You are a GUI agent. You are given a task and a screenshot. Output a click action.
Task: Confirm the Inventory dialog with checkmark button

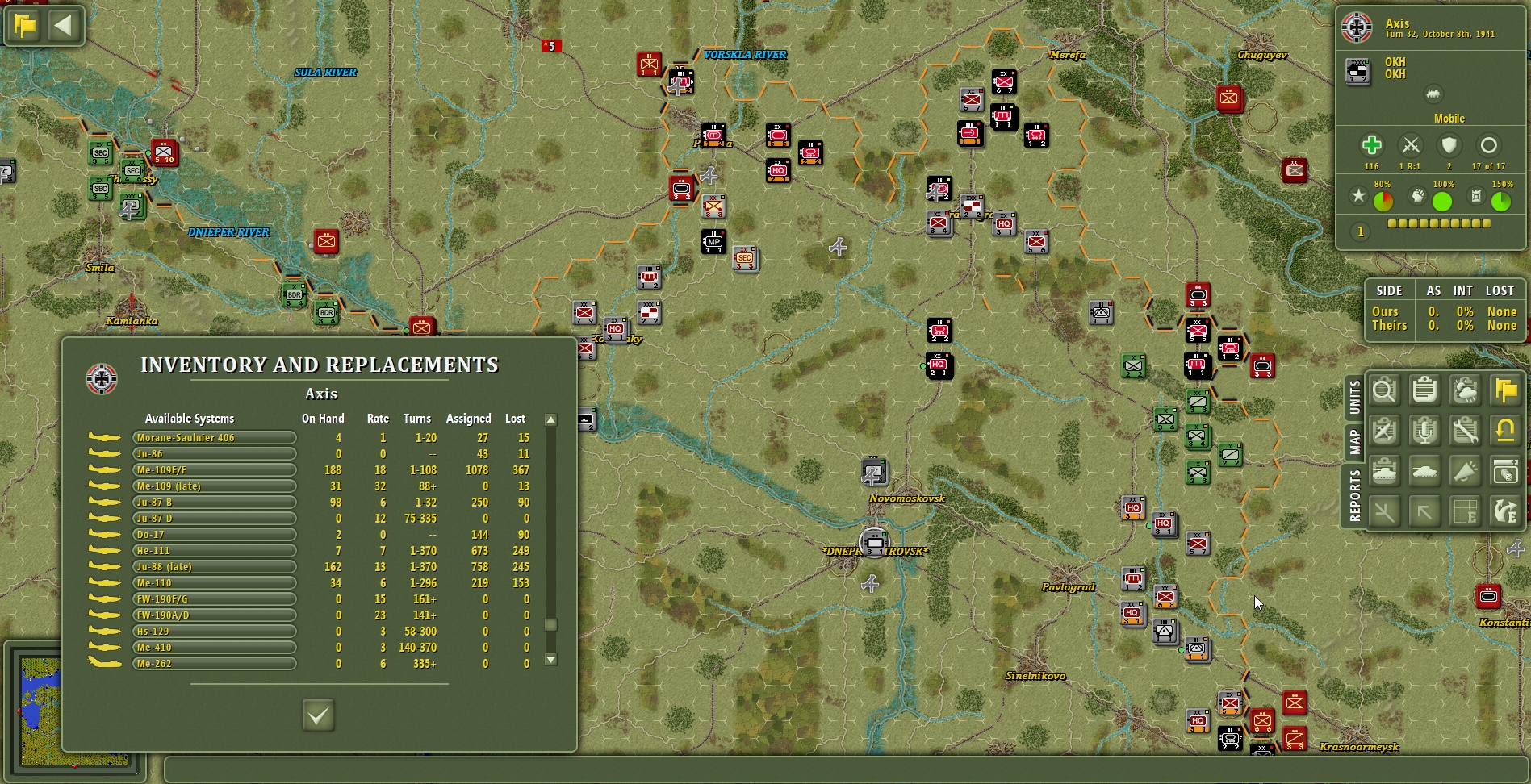click(x=318, y=715)
